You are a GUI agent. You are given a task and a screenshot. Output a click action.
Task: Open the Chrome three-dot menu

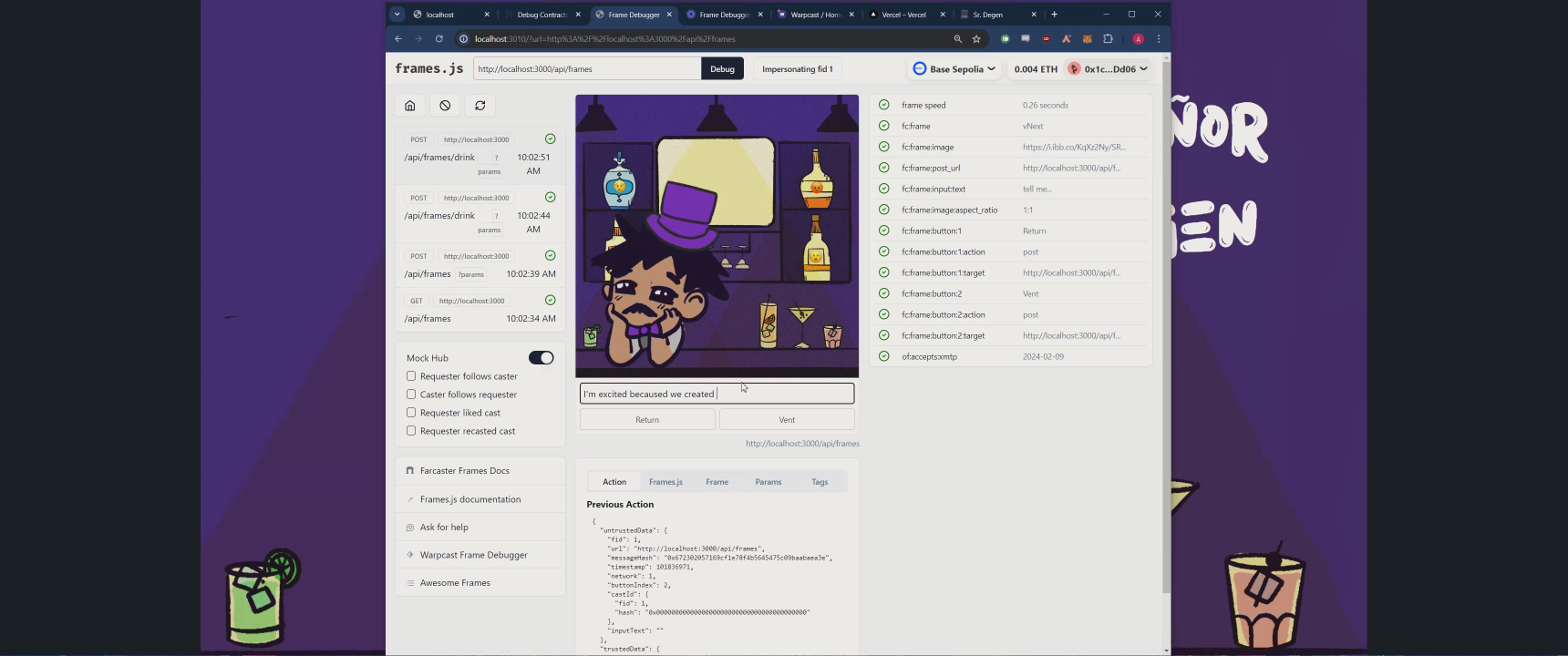point(1159,39)
